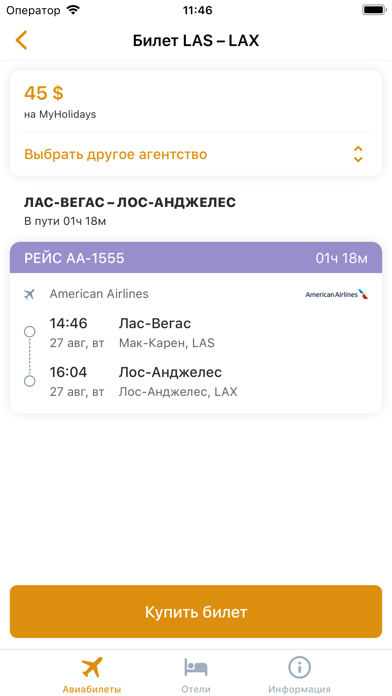
Task: Expand agency list with up-down chevrons
Action: [x=358, y=154]
